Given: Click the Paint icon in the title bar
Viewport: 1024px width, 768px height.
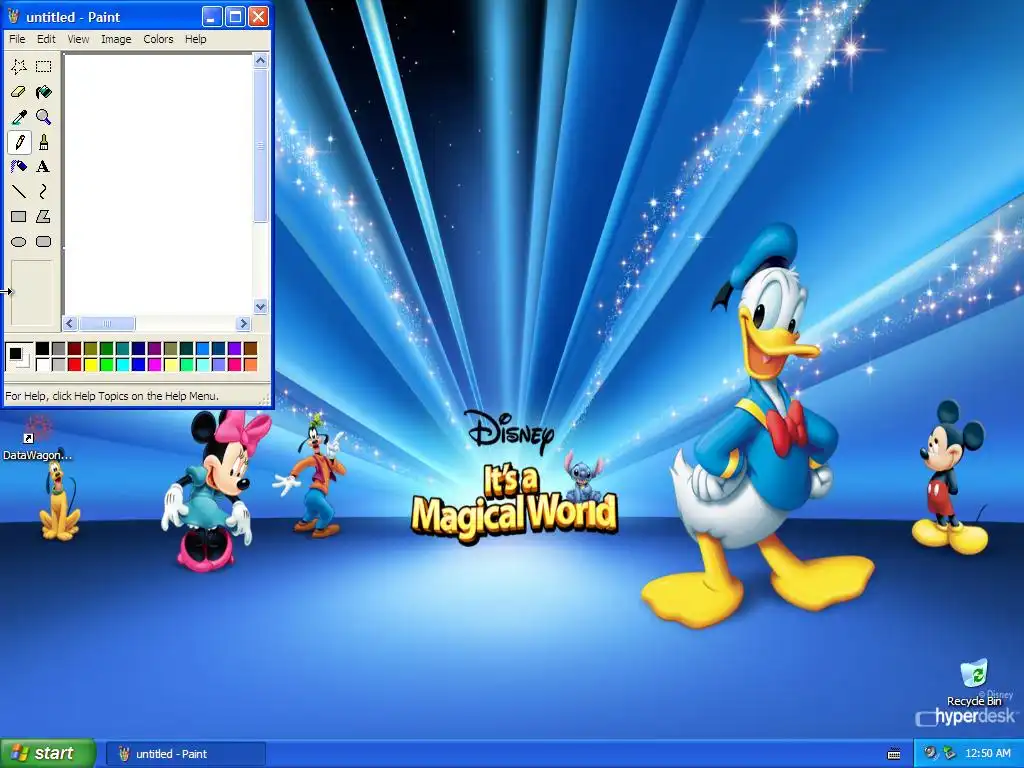Looking at the screenshot, I should coord(13,16).
